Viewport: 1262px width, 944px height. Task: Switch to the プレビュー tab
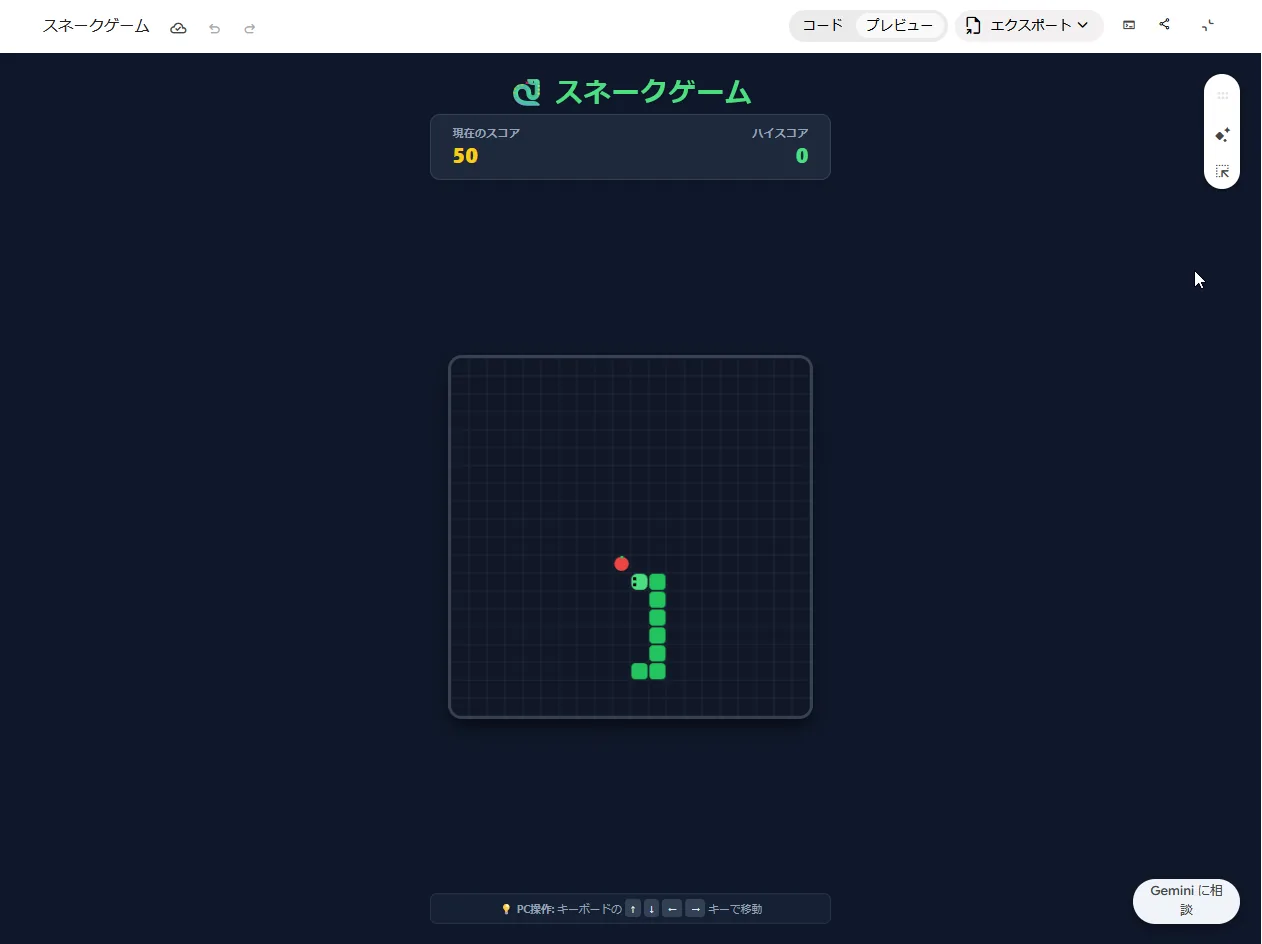pos(899,26)
